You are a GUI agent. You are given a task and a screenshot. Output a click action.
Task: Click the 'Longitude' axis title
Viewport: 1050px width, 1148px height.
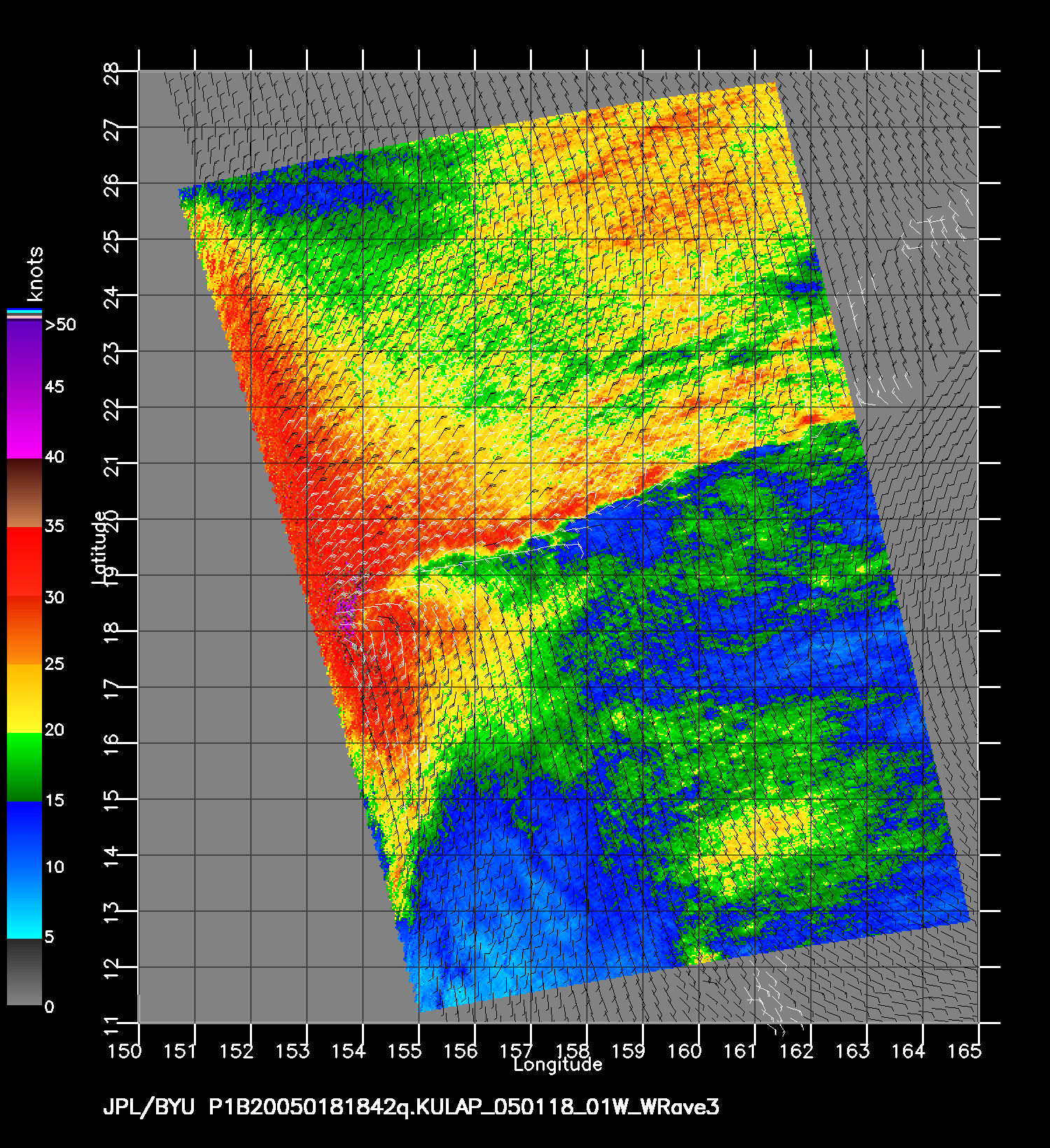(x=558, y=1065)
